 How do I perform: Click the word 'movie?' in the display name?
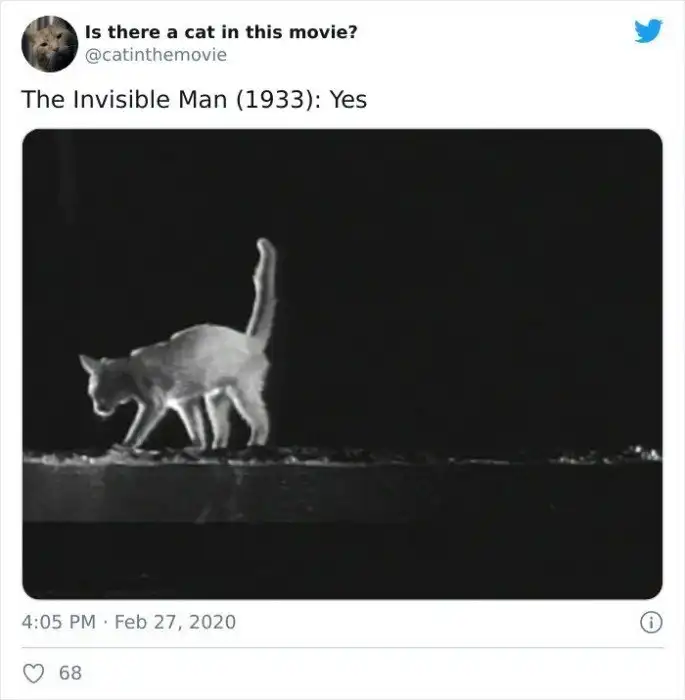pyautogui.click(x=323, y=32)
